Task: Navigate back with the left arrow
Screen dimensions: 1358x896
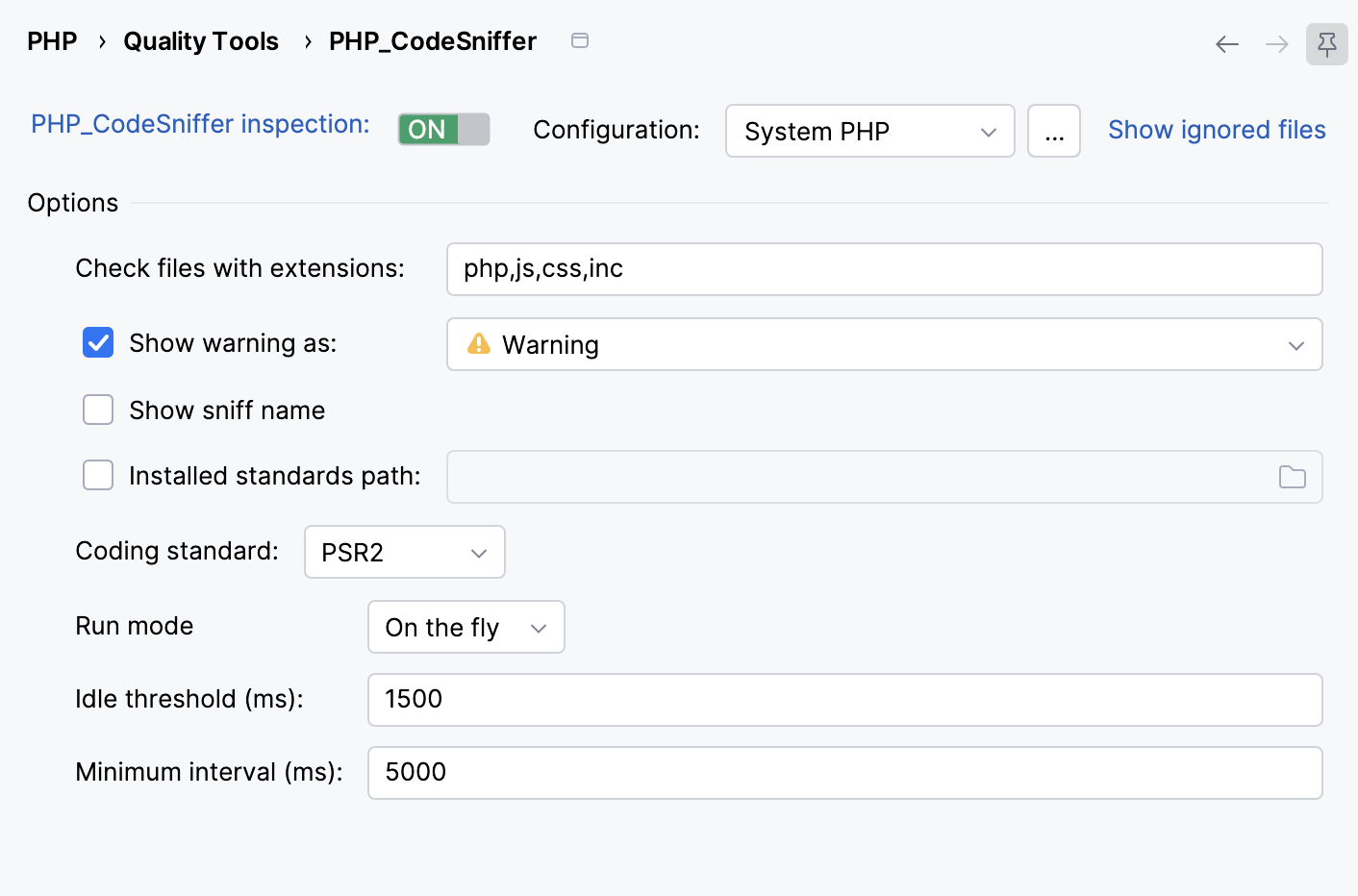Action: [1227, 44]
